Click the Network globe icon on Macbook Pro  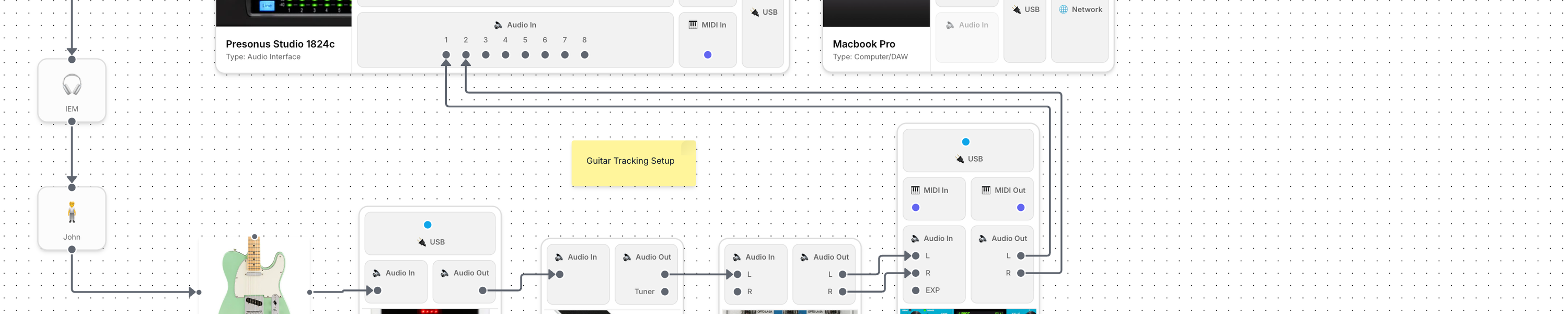point(1063,10)
